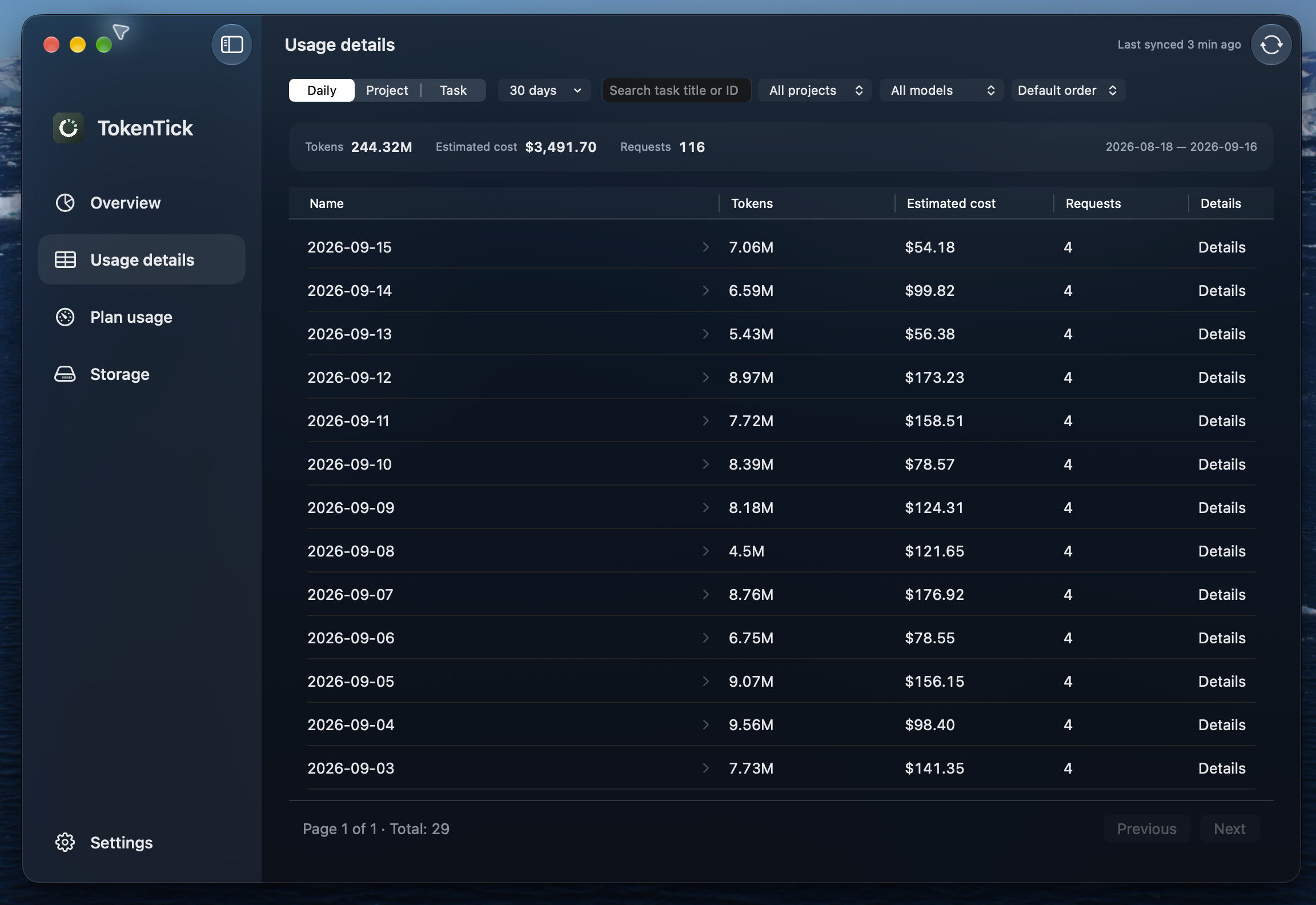Open the Settings label in sidebar
1316x905 pixels.
point(121,843)
